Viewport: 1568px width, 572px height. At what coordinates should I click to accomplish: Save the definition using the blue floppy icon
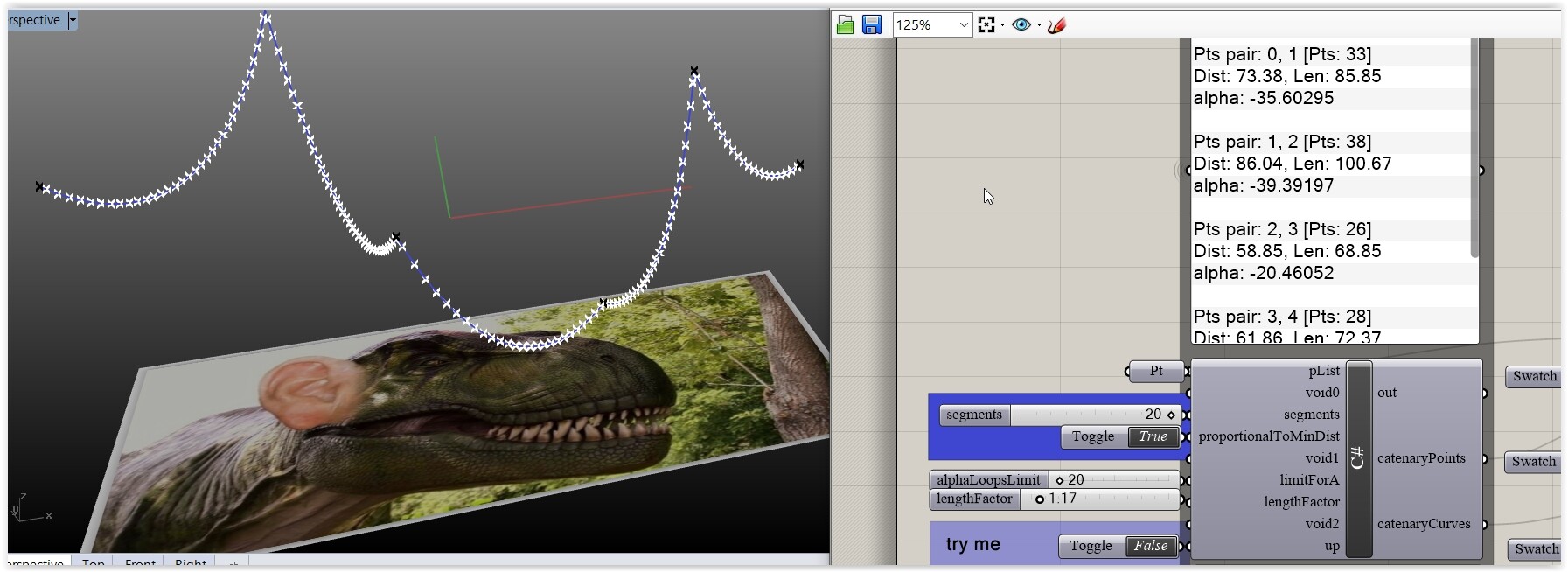[871, 25]
